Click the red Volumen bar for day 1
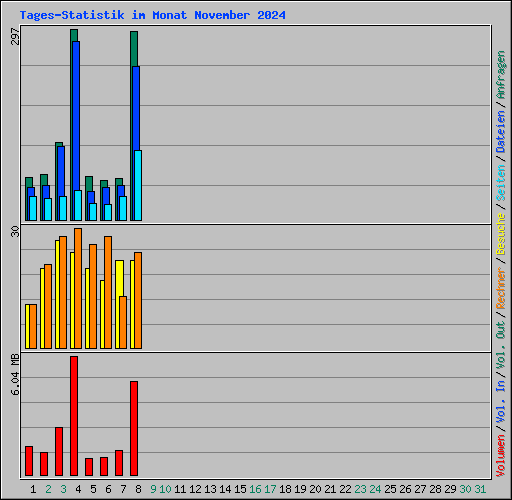This screenshot has width=512, height=500. tap(29, 461)
